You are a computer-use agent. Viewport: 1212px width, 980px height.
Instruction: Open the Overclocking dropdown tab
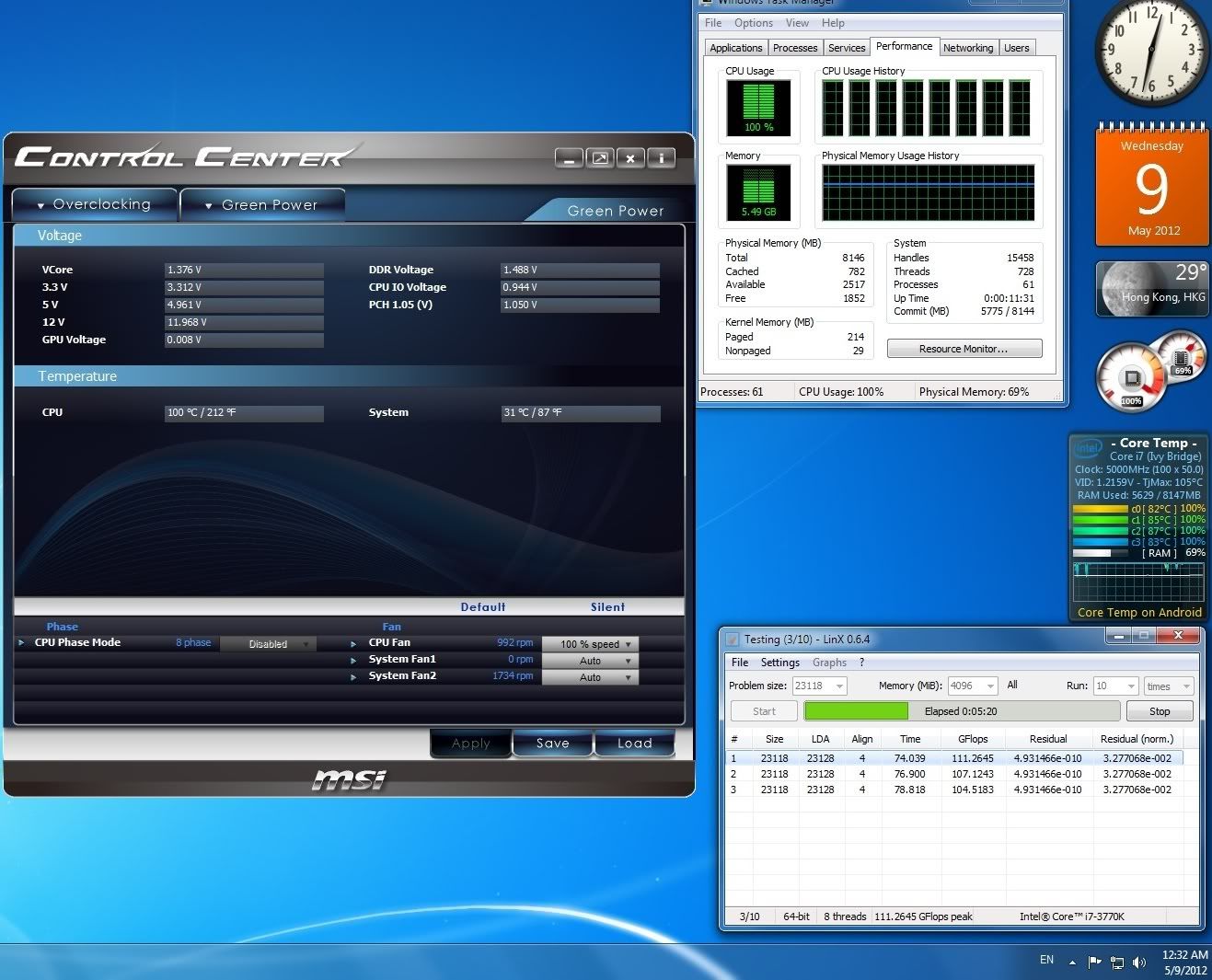pos(94,204)
